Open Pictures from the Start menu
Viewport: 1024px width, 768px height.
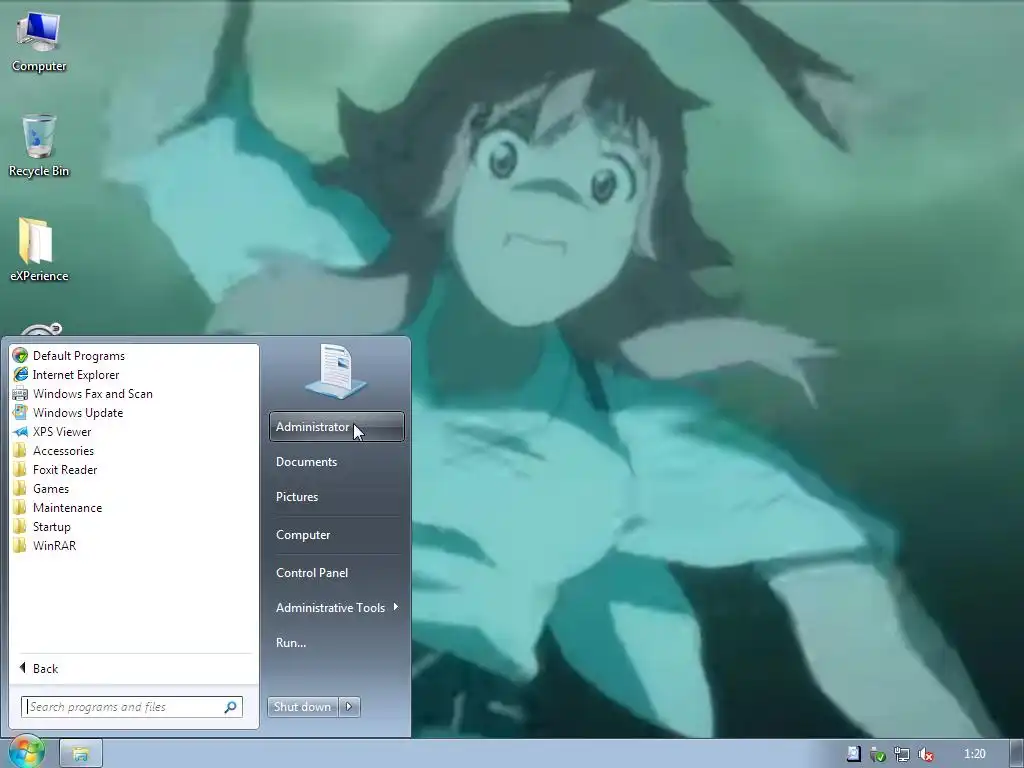(x=337, y=496)
